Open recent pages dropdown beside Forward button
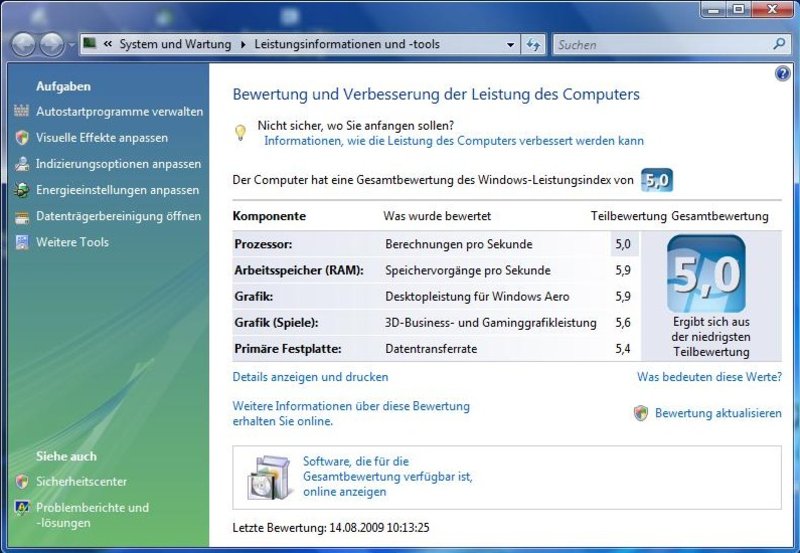This screenshot has height=553, width=800. (x=71, y=45)
